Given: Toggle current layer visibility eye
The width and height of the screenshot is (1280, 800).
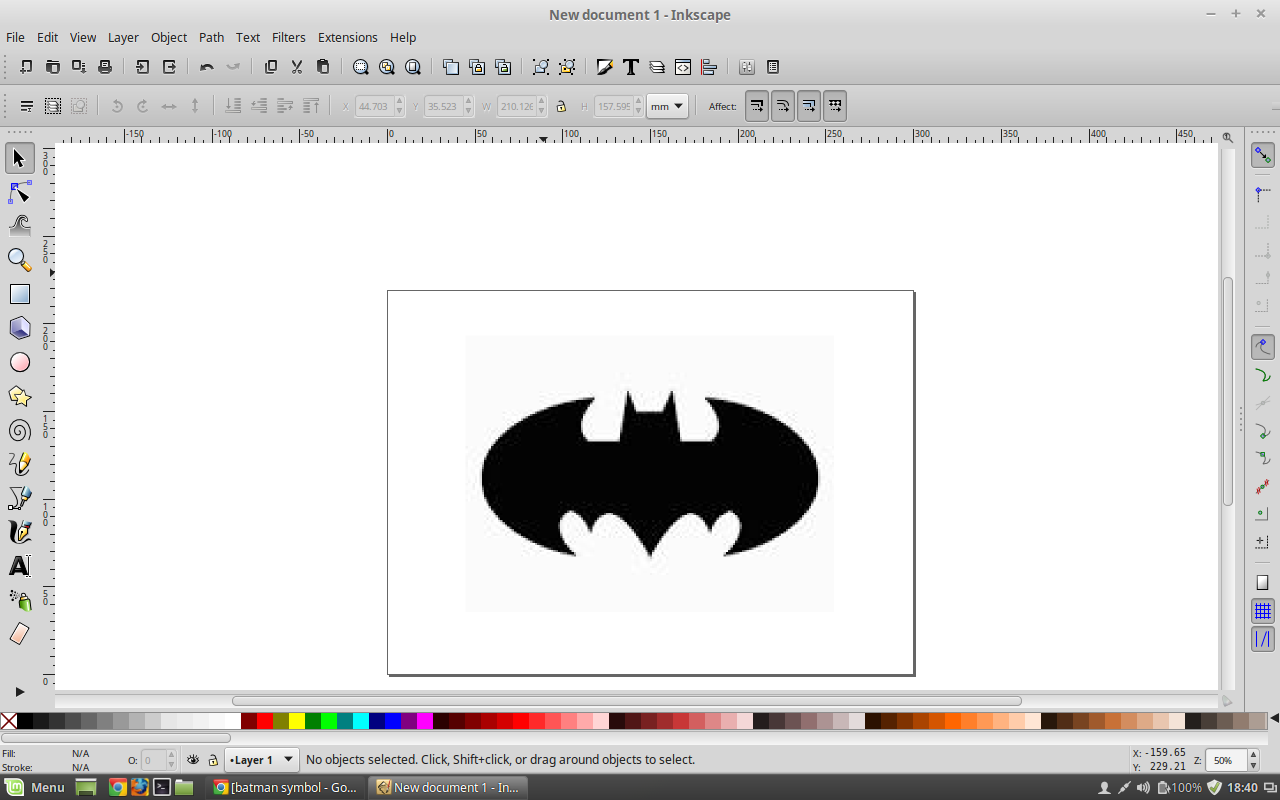Looking at the screenshot, I should [x=193, y=760].
